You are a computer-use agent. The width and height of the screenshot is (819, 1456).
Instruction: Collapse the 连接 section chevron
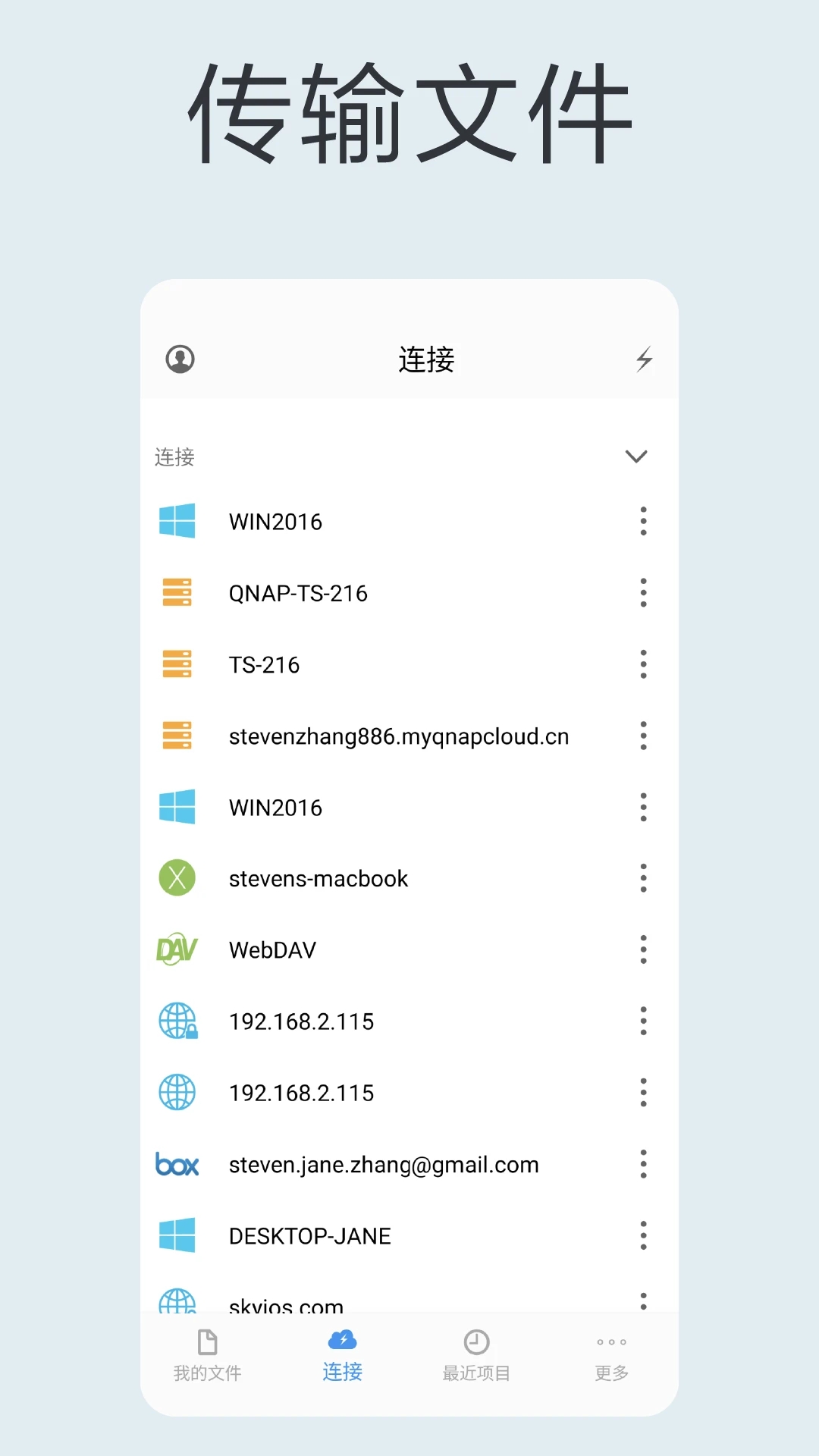pos(635,457)
